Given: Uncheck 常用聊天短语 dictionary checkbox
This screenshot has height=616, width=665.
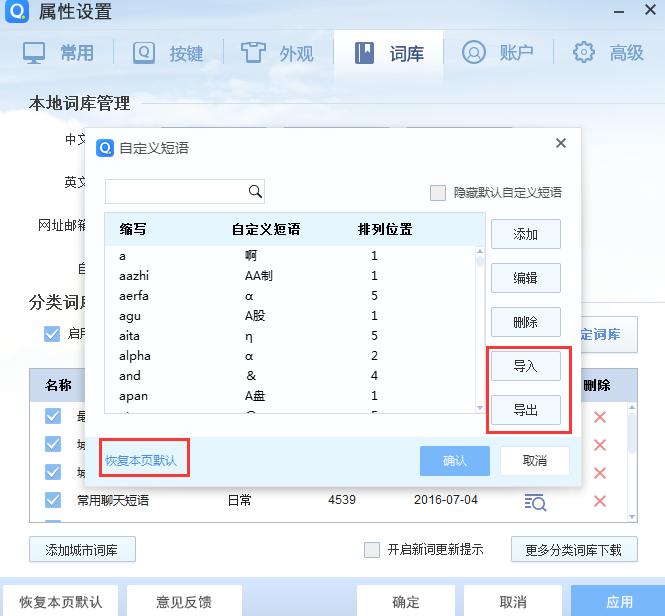Looking at the screenshot, I should coord(53,500).
